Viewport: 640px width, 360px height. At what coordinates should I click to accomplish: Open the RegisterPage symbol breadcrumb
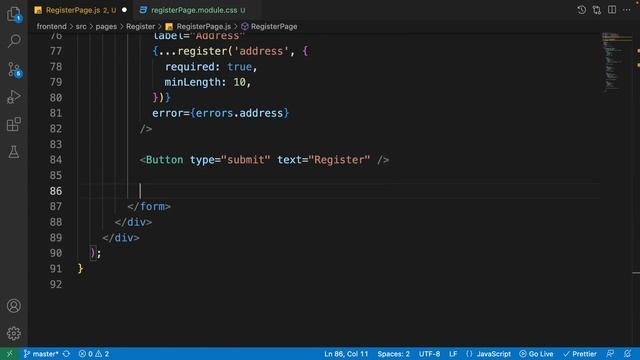[x=269, y=27]
